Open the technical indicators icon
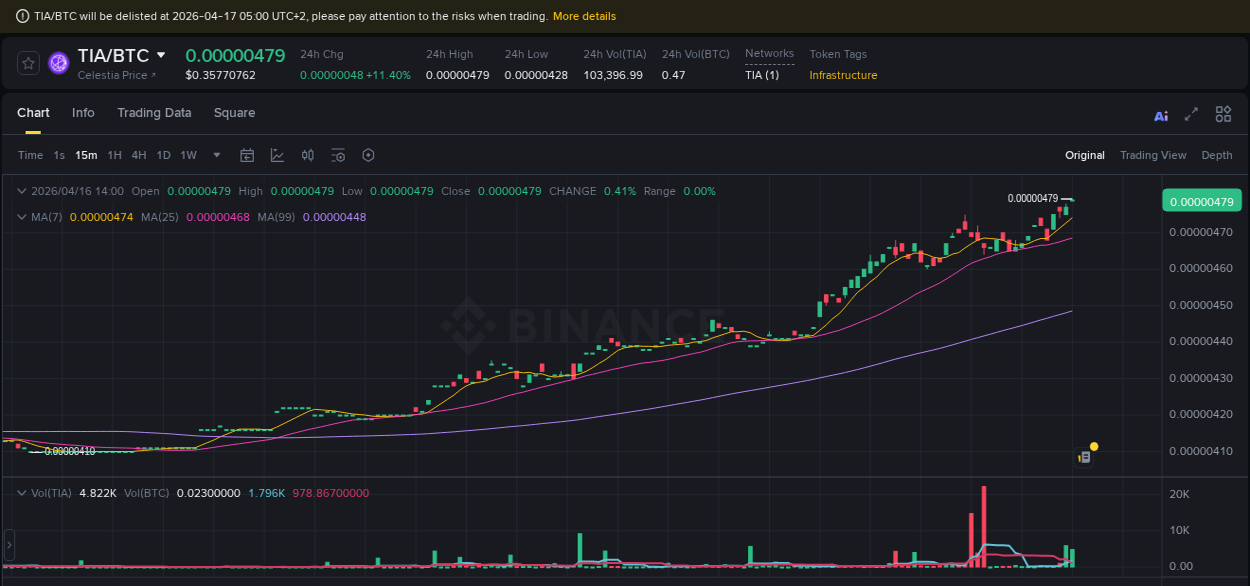Viewport: 1250px width, 586px height. 277,155
